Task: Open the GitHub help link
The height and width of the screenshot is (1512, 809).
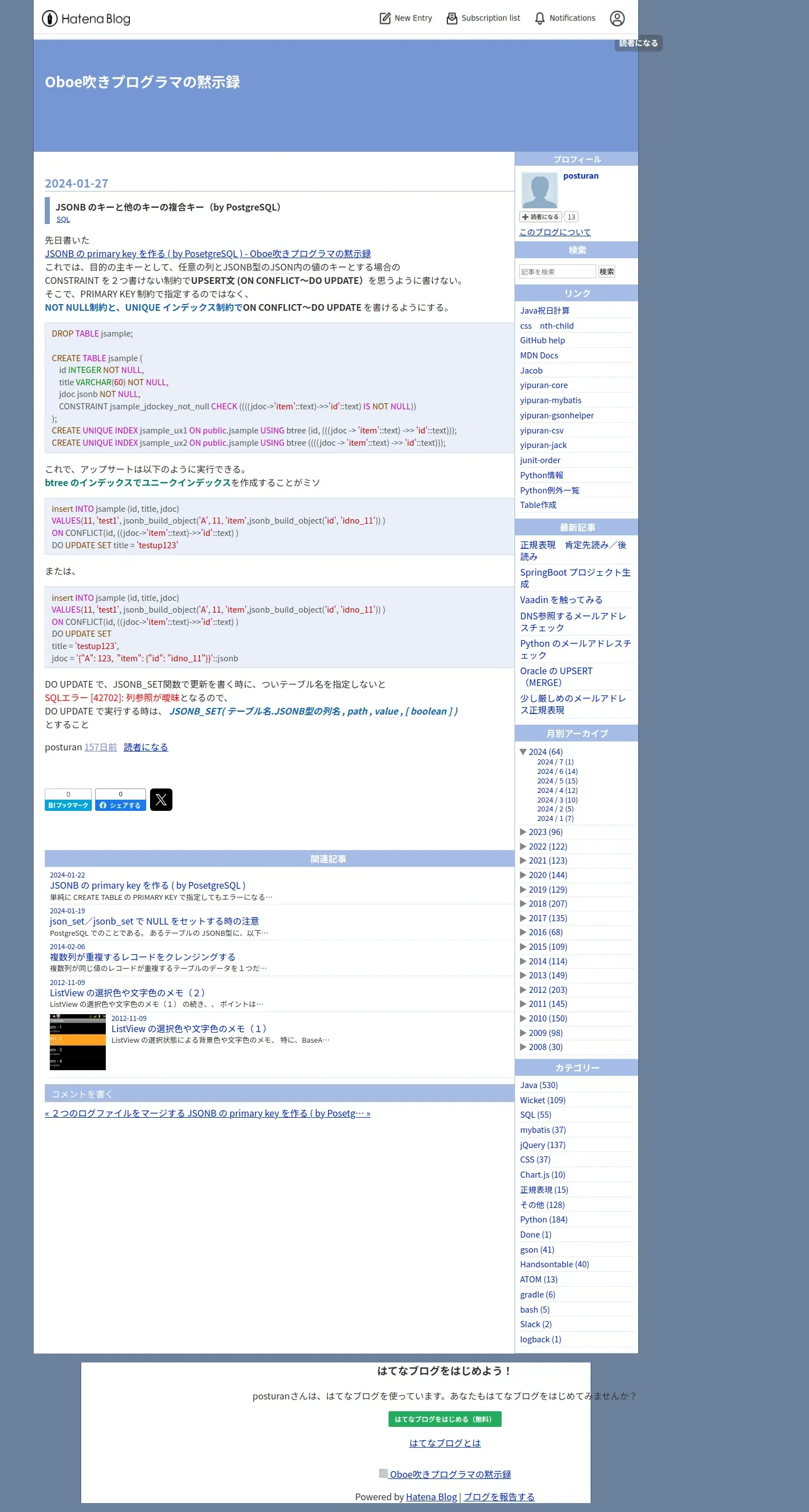Action: pyautogui.click(x=542, y=340)
